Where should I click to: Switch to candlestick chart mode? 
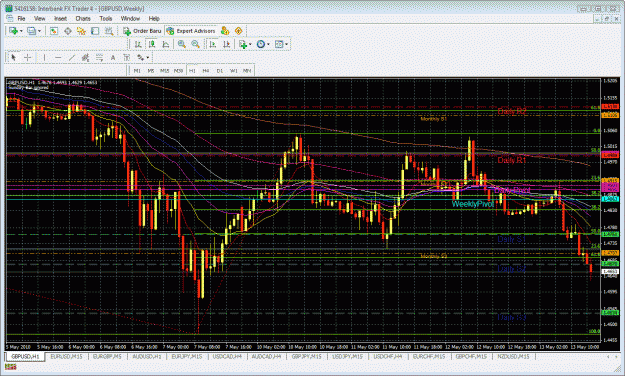(x=151, y=44)
